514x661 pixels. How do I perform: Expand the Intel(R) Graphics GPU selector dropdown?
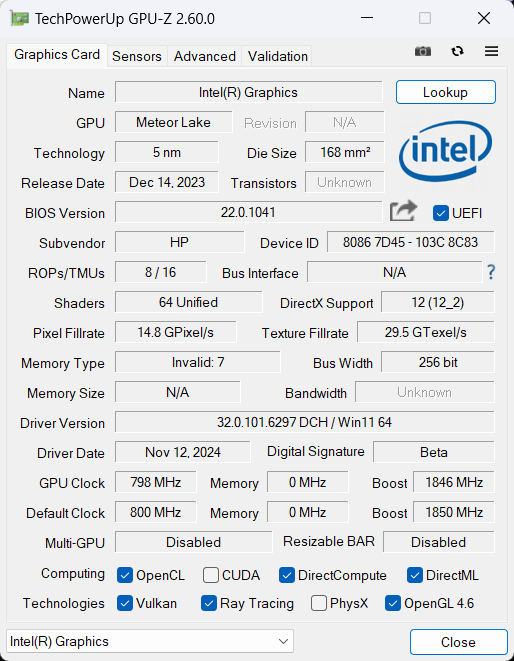(150, 641)
